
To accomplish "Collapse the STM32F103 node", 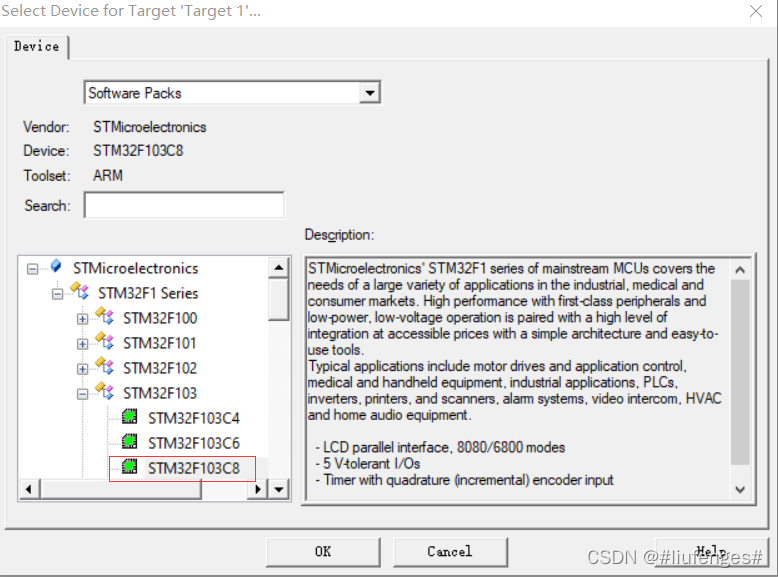I will point(82,394).
